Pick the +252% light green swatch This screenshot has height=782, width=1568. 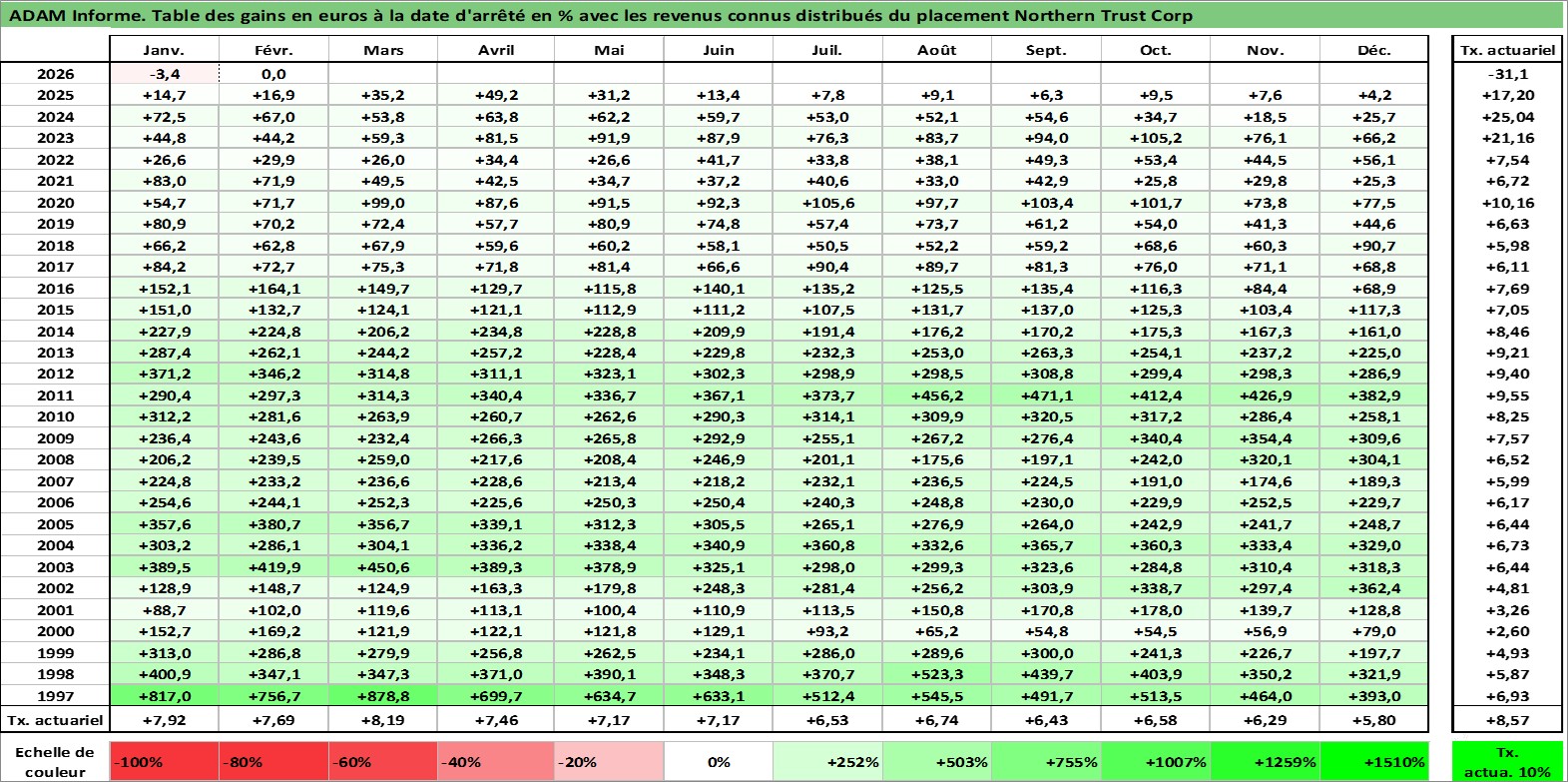click(x=827, y=761)
